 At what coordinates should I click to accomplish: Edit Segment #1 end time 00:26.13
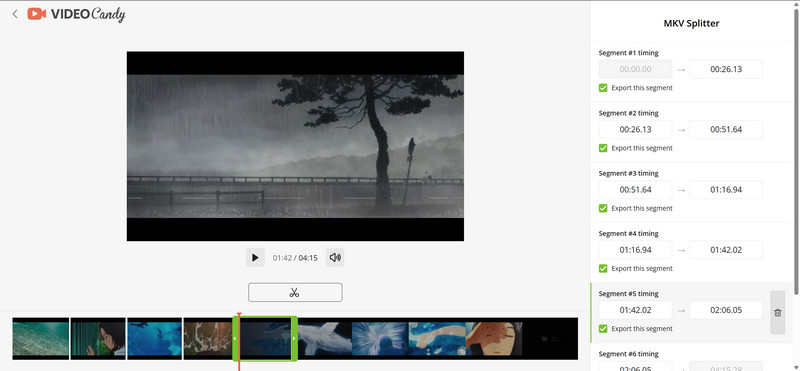726,69
